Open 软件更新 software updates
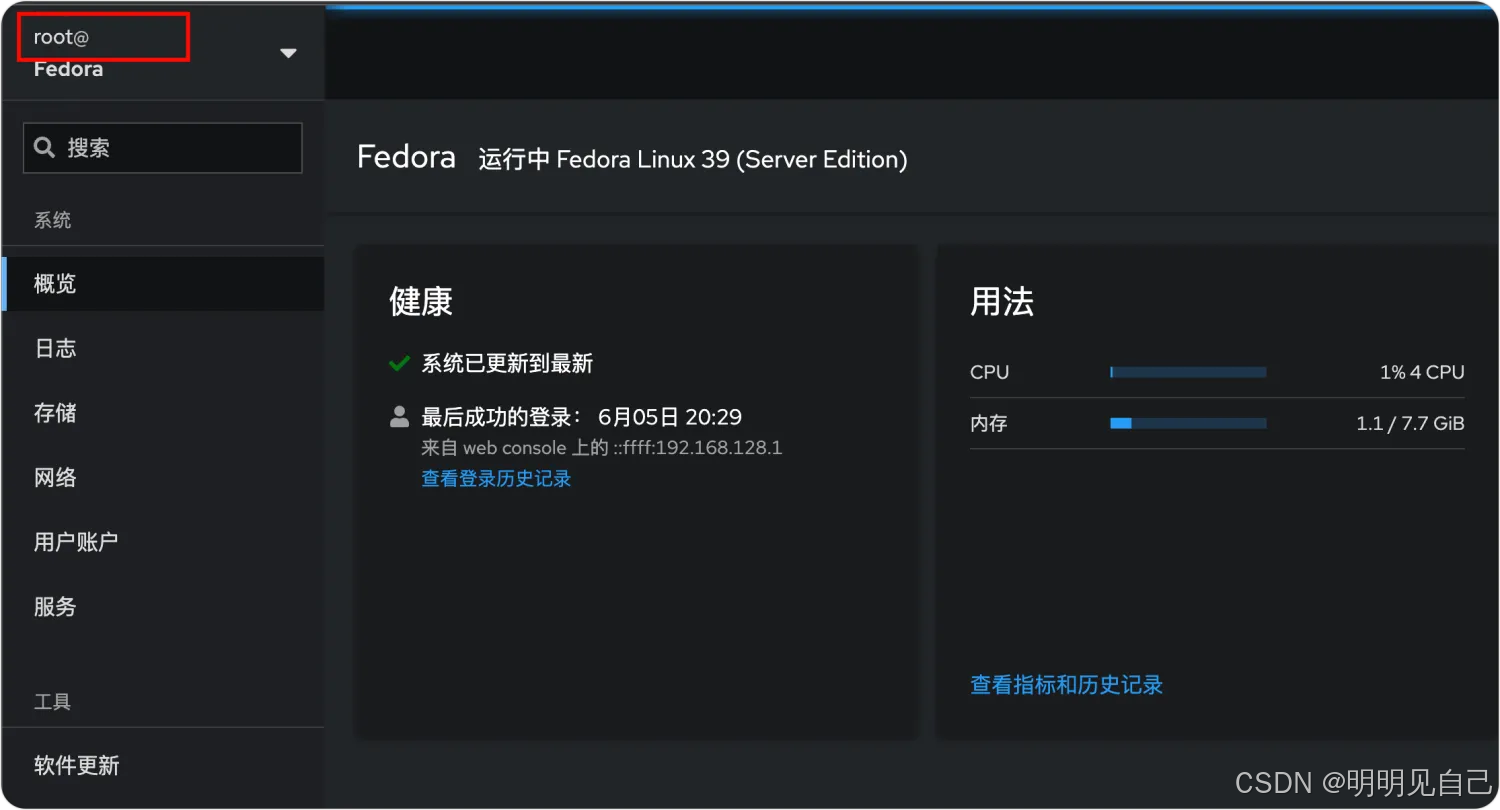1500x810 pixels. [x=163, y=766]
